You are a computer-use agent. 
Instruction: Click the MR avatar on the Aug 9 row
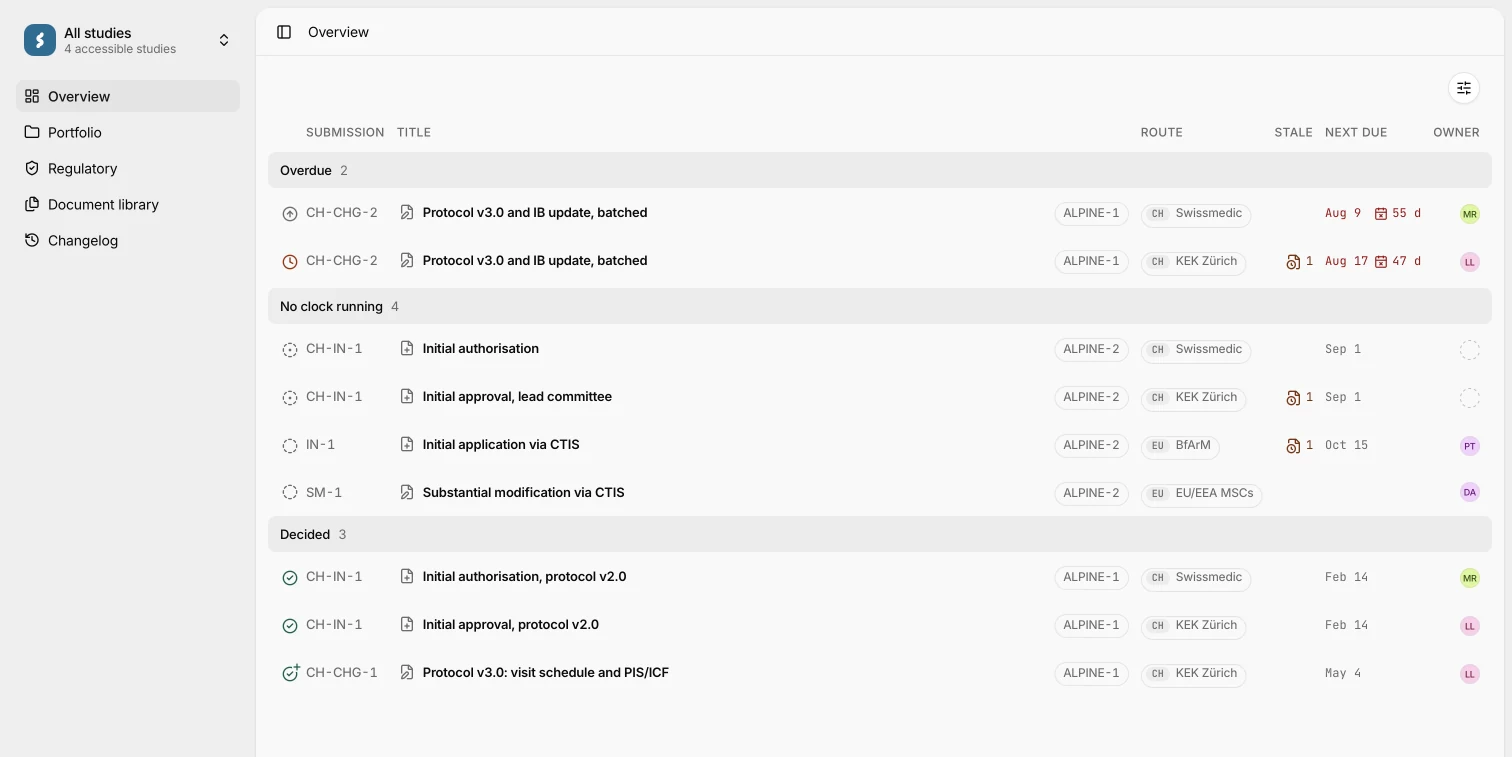(x=1470, y=214)
